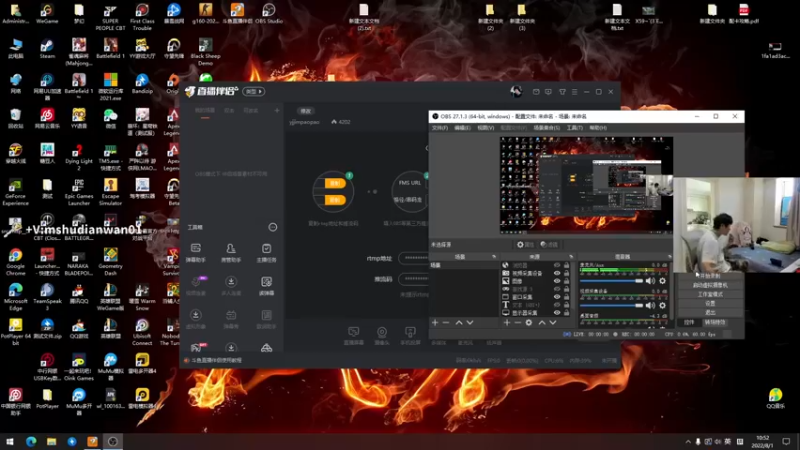This screenshot has width=800, height=450.
Task: Move the selected source up in OBS
Action: tap(542, 322)
